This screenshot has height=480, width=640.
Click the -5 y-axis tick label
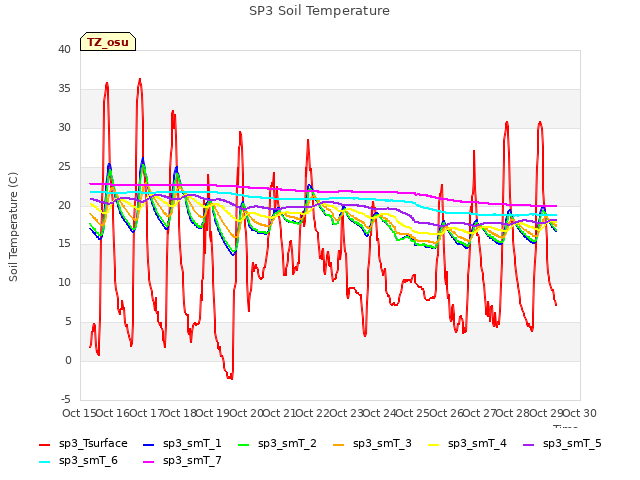[x=66, y=400]
